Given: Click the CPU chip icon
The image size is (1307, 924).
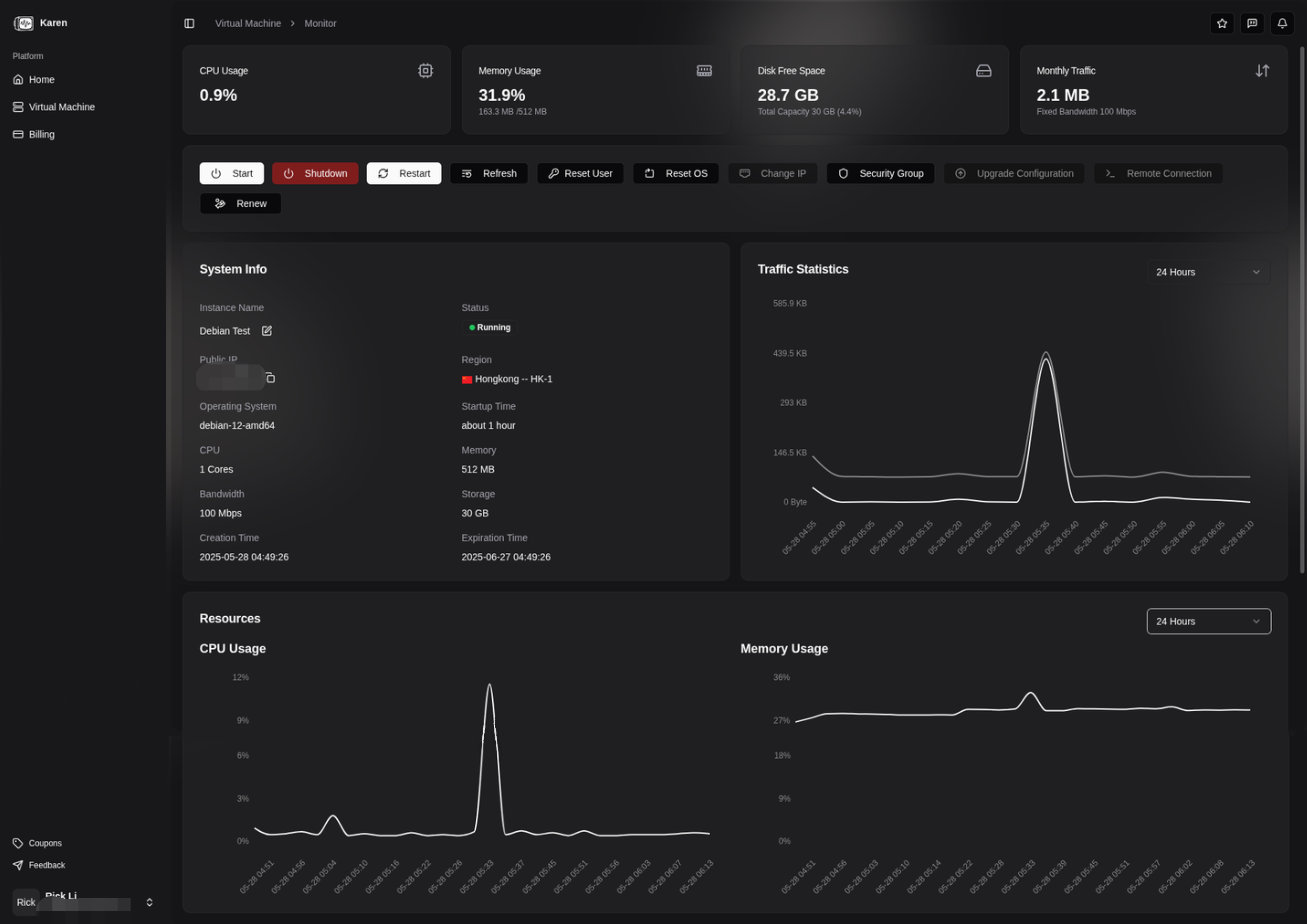Looking at the screenshot, I should coord(426,71).
